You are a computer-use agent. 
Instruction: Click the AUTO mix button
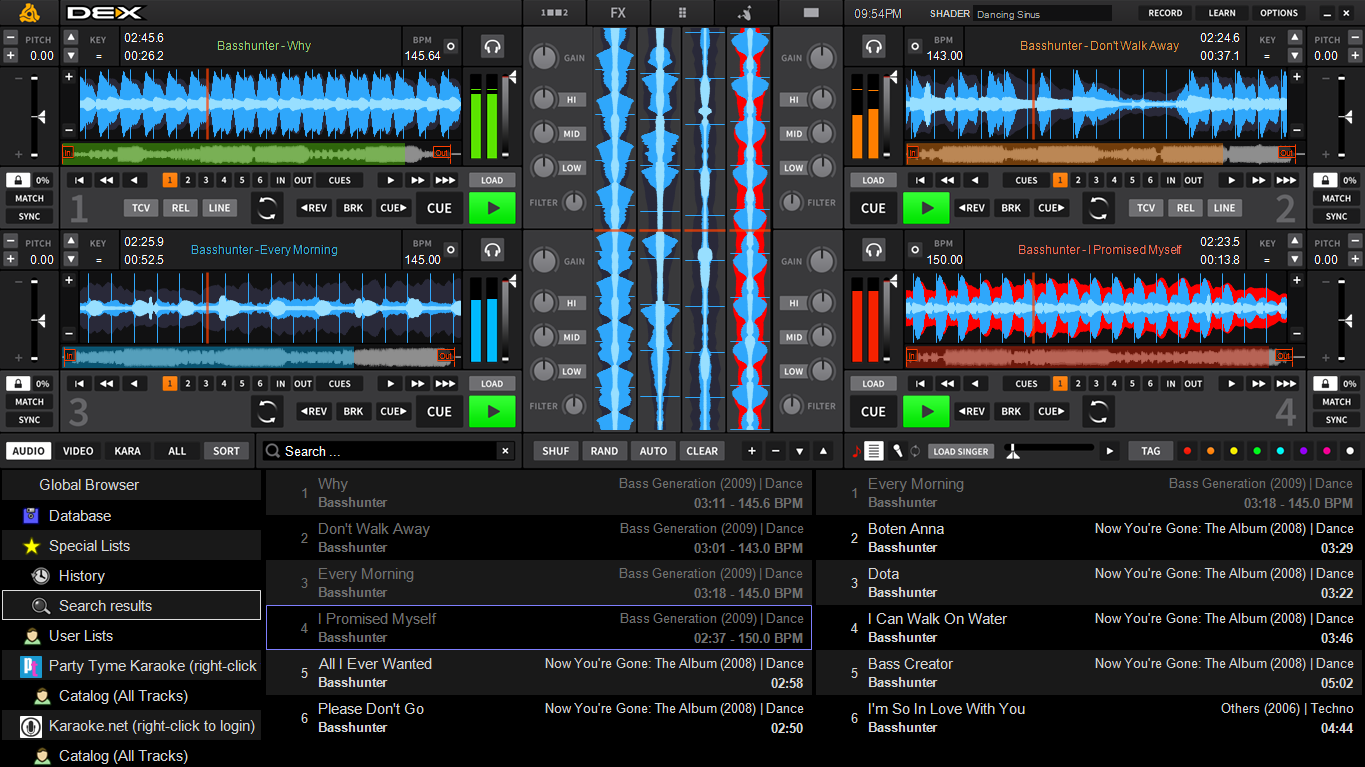coord(653,451)
